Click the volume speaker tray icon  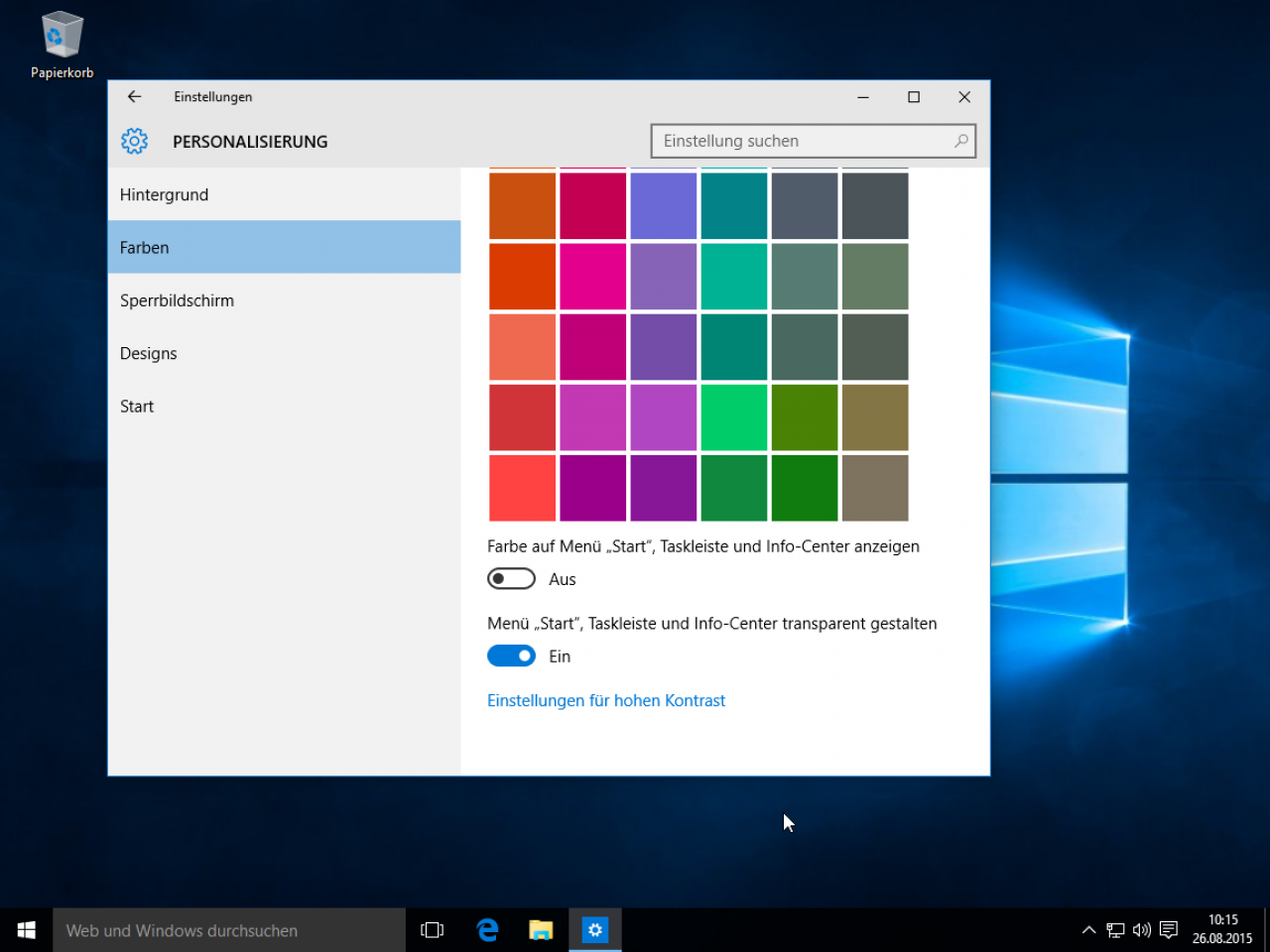[x=1142, y=930]
